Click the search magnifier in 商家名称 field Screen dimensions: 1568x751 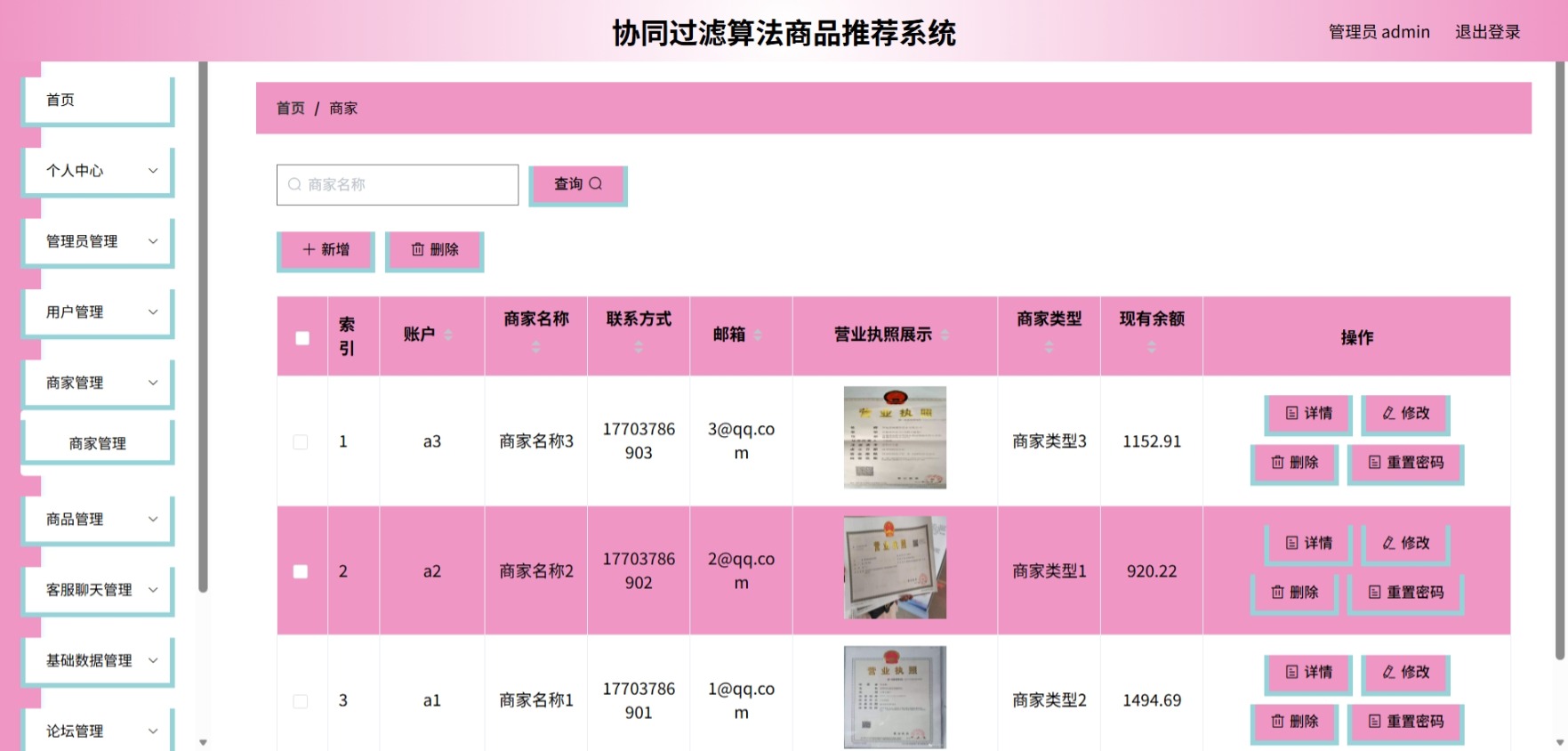(294, 184)
